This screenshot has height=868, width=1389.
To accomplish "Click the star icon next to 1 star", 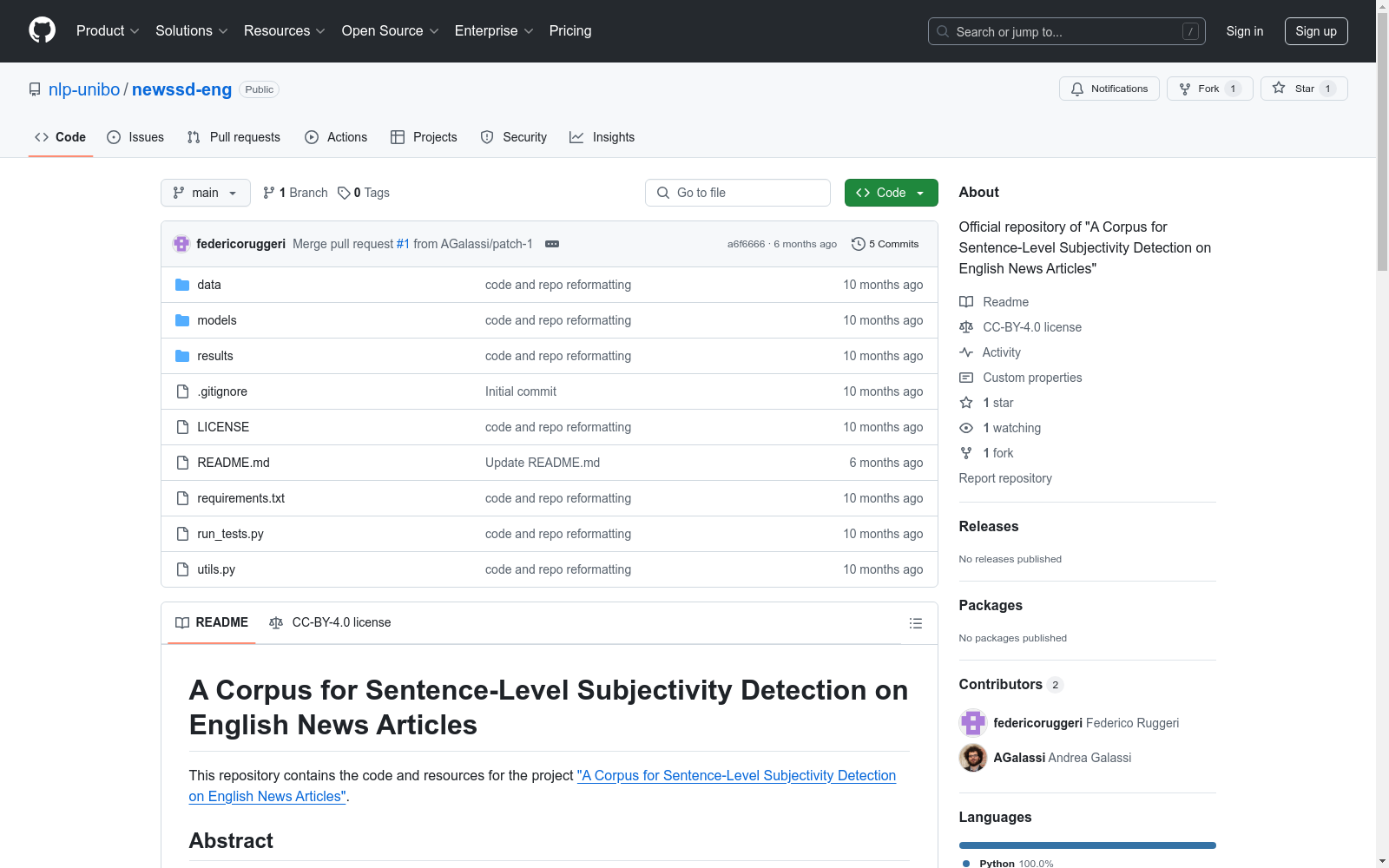I will tap(966, 403).
